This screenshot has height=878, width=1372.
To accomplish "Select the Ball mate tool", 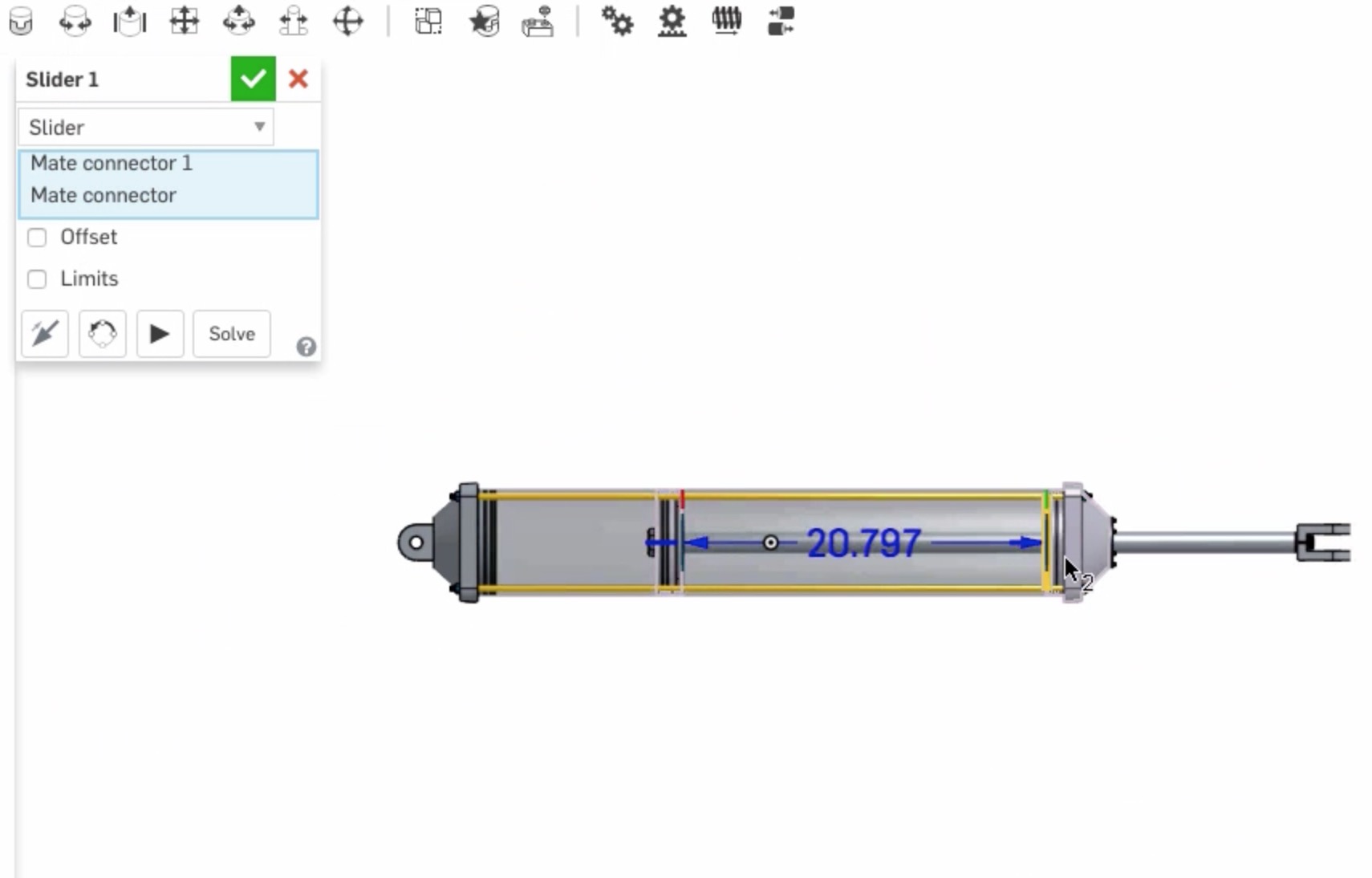I will tap(347, 22).
